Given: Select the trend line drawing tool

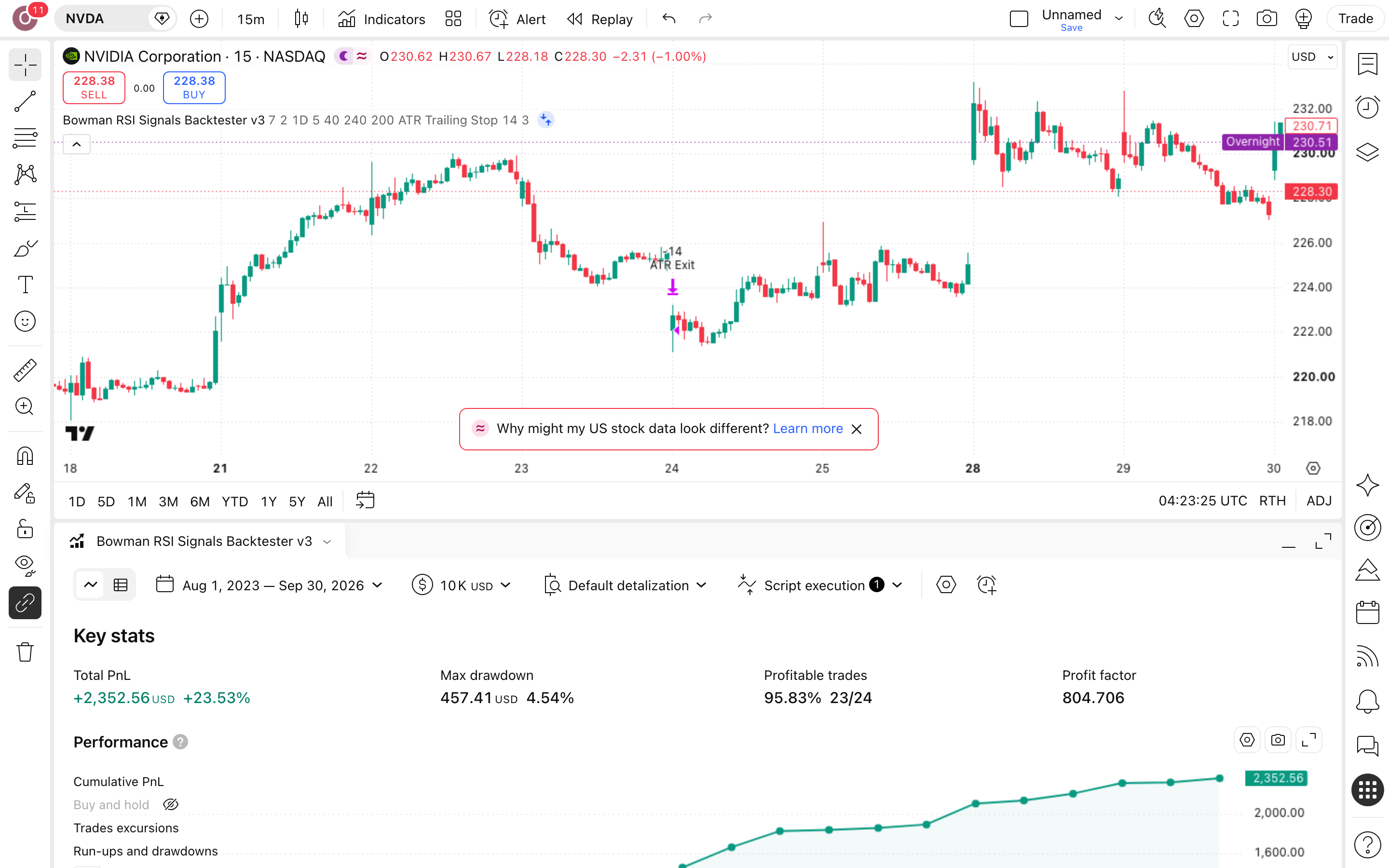Looking at the screenshot, I should click(25, 101).
